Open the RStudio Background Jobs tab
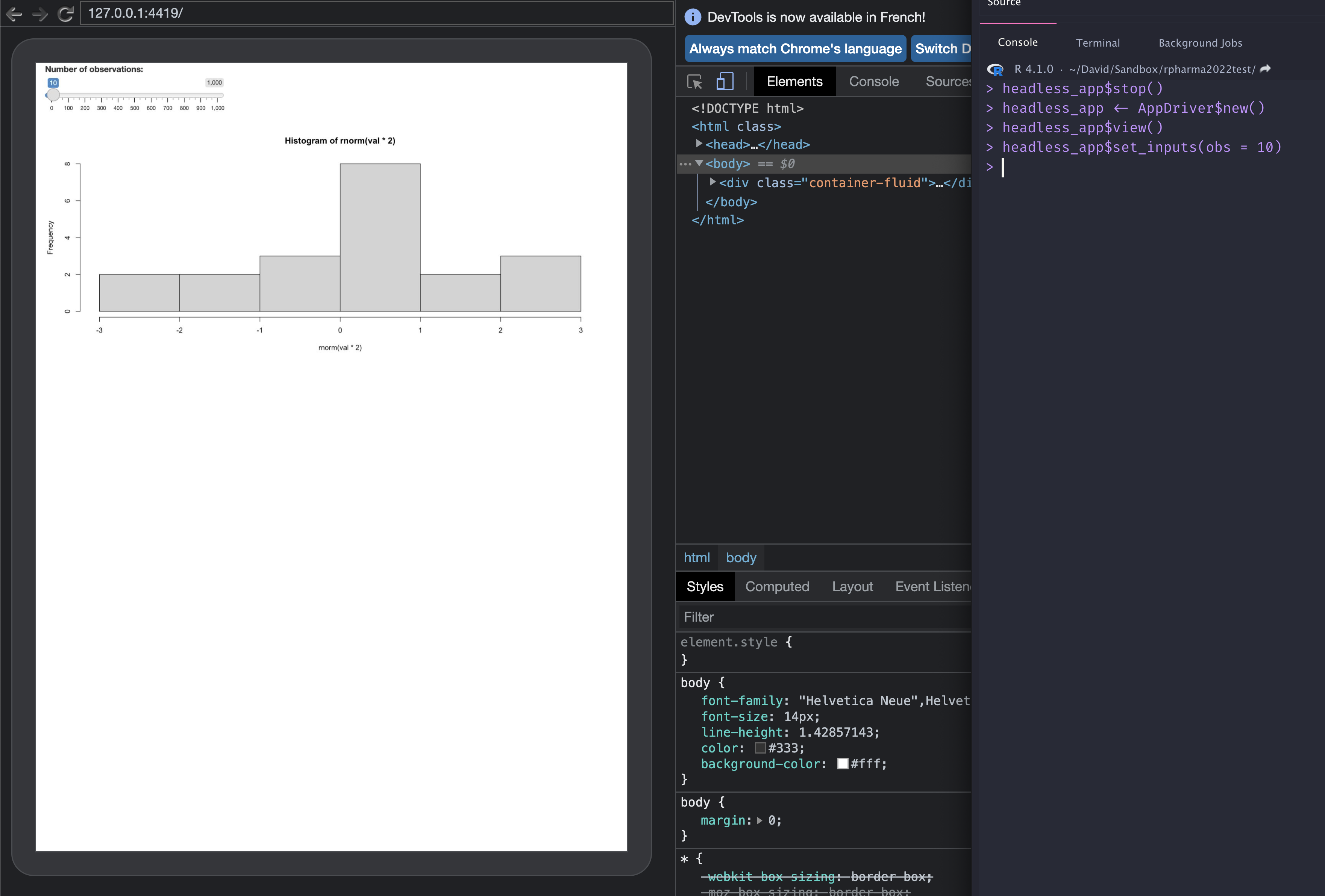Image resolution: width=1325 pixels, height=896 pixels. [x=1200, y=43]
